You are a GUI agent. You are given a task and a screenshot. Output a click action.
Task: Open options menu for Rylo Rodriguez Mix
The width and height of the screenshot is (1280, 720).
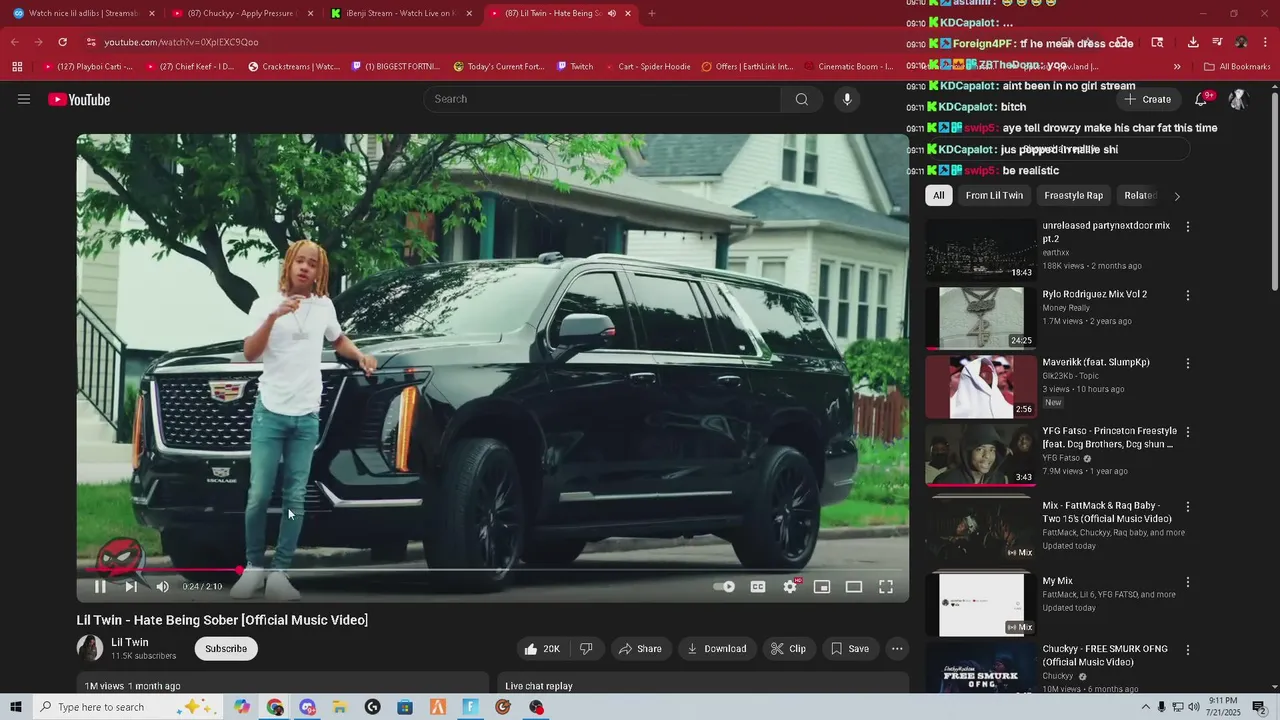[x=1188, y=296]
